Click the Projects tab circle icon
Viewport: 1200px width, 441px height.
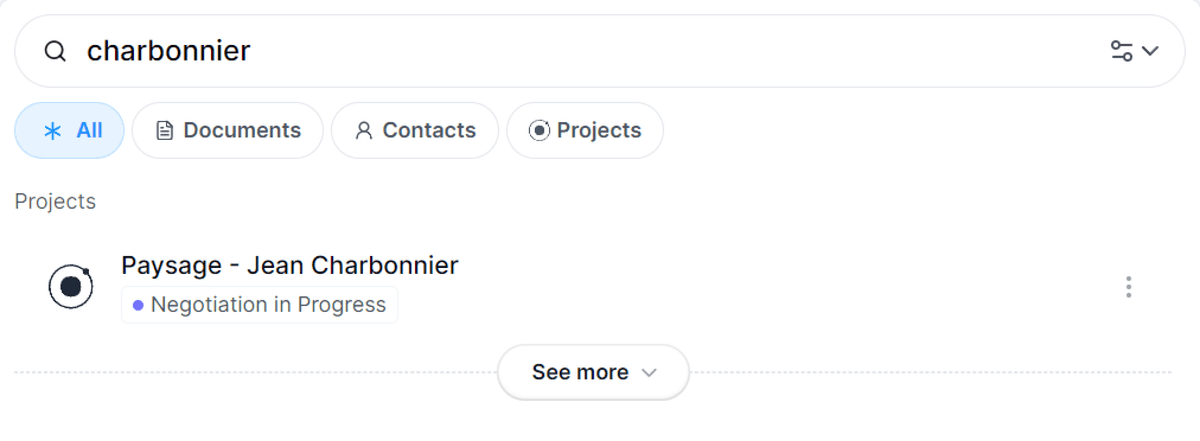pos(539,131)
